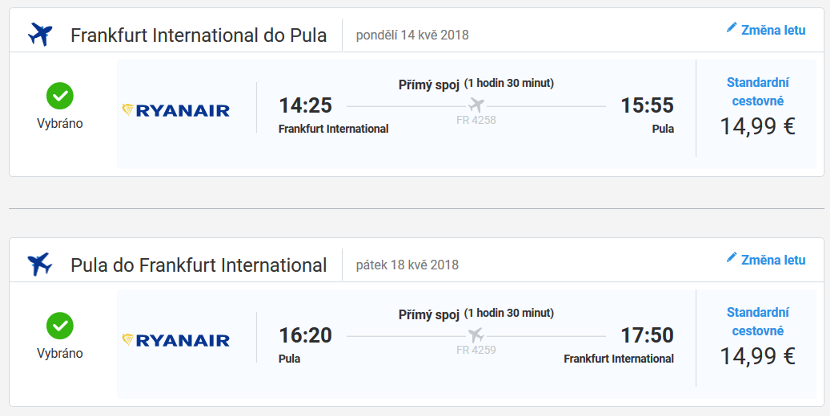Image resolution: width=830 pixels, height=416 pixels.
Task: Click the green Vybráno checkmark for Frankfurt flight
Action: [60, 96]
